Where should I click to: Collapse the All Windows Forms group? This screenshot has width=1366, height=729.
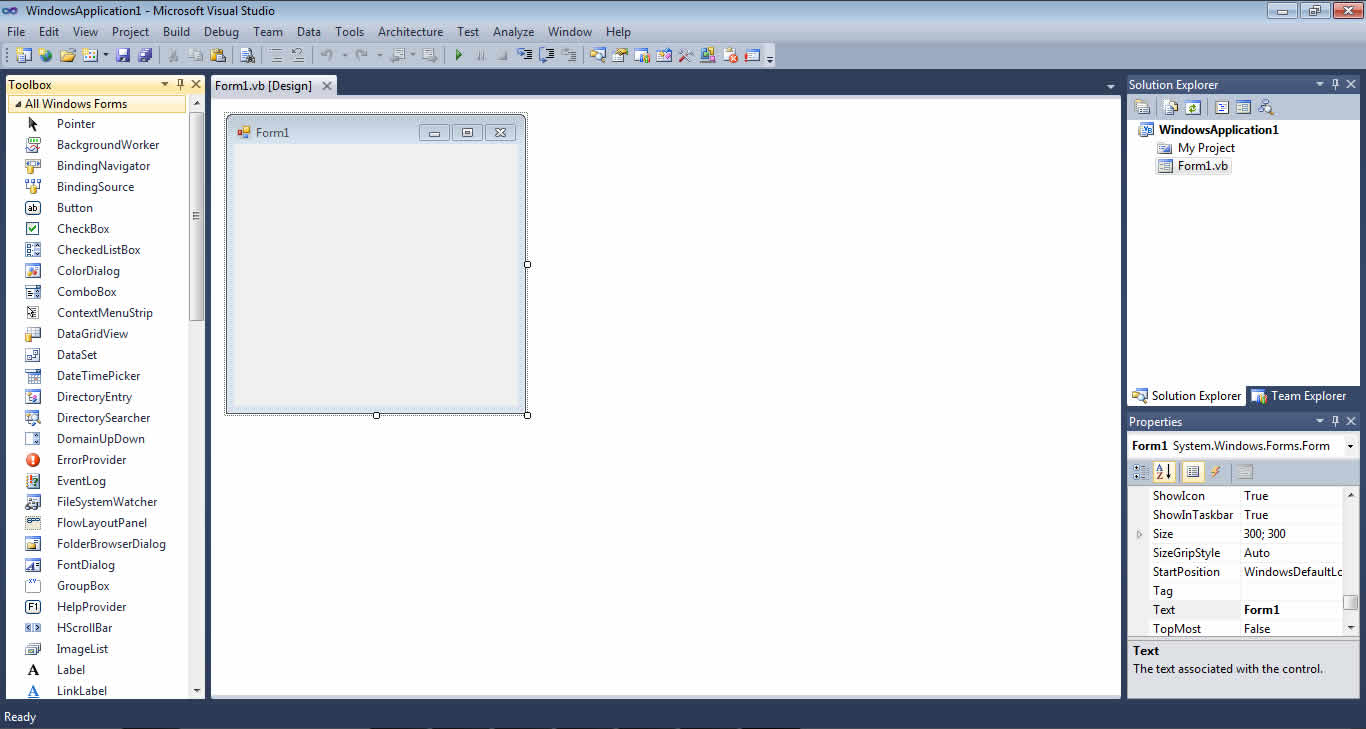tap(18, 104)
